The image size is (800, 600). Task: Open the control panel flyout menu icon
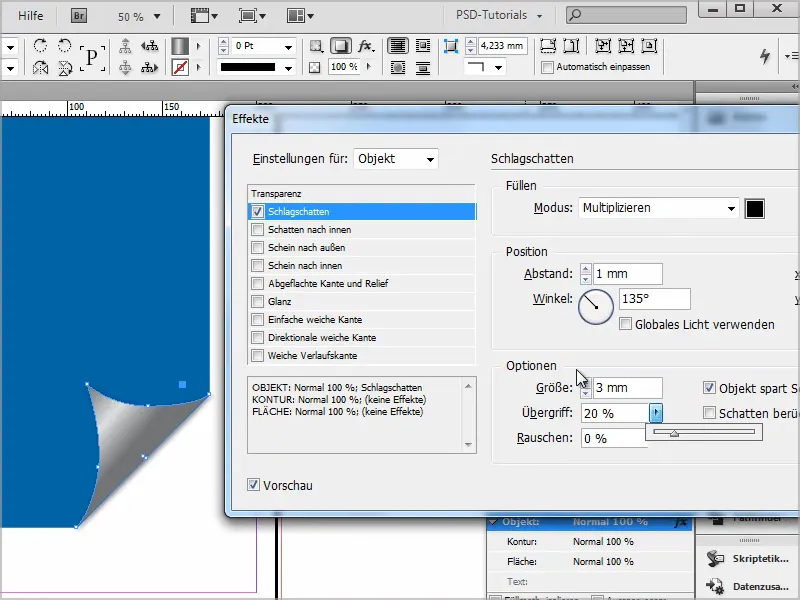(791, 56)
